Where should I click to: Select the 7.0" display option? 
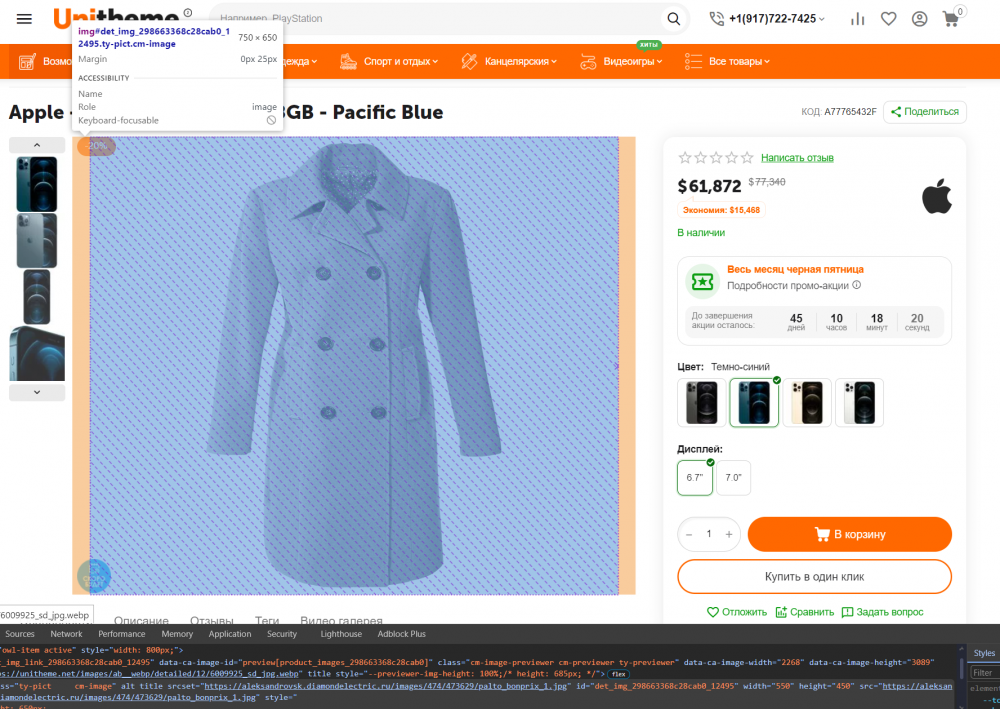pyautogui.click(x=733, y=478)
